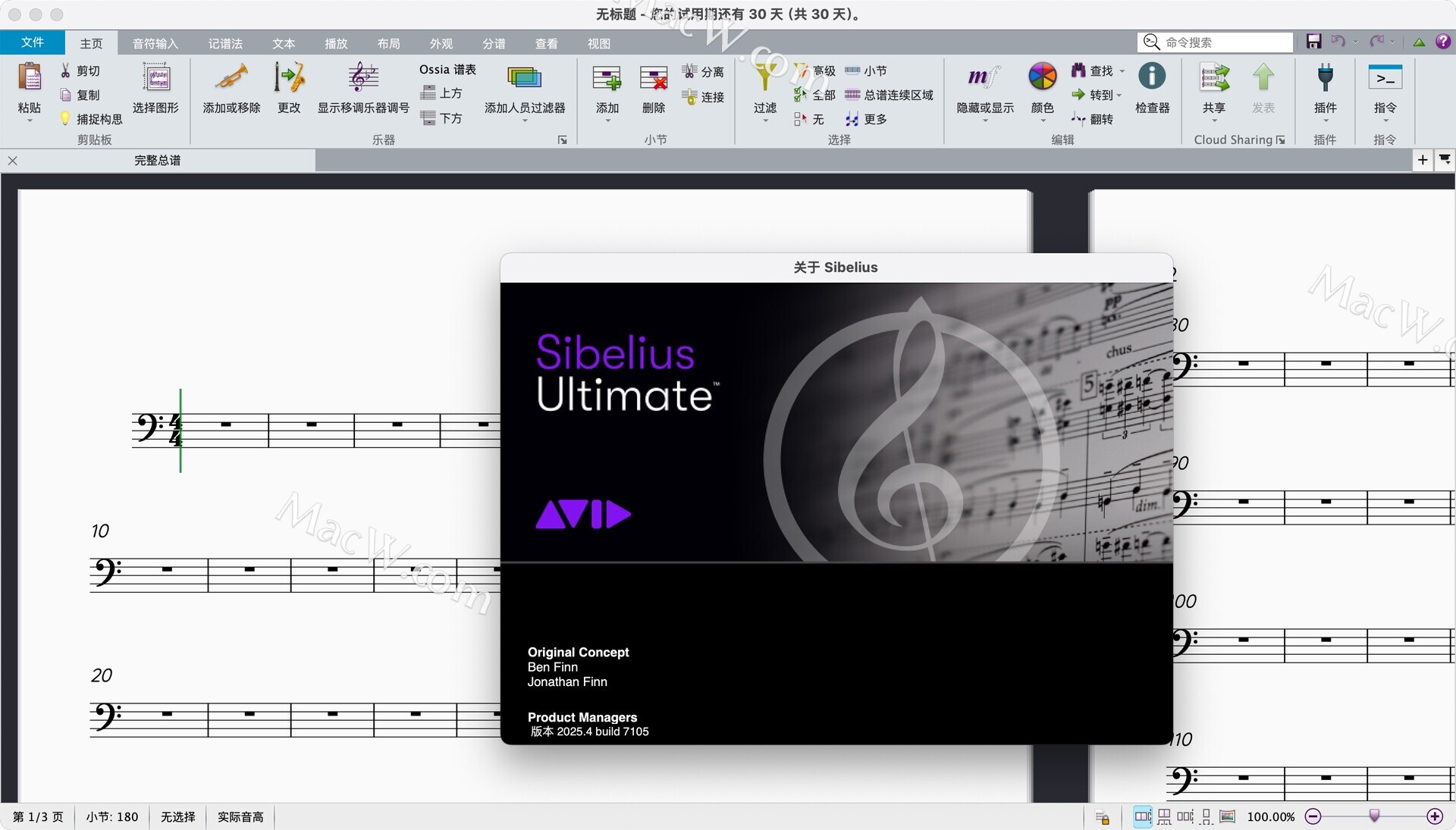Image resolution: width=1456 pixels, height=830 pixels.
Task: Click the 翻转 (Flip) icon
Action: click(1078, 119)
